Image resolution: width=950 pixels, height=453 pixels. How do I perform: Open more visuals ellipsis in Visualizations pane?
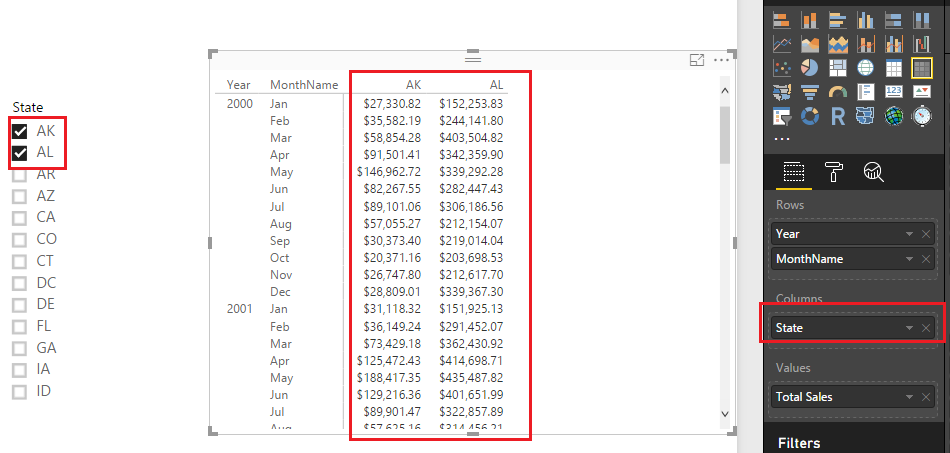coord(782,139)
